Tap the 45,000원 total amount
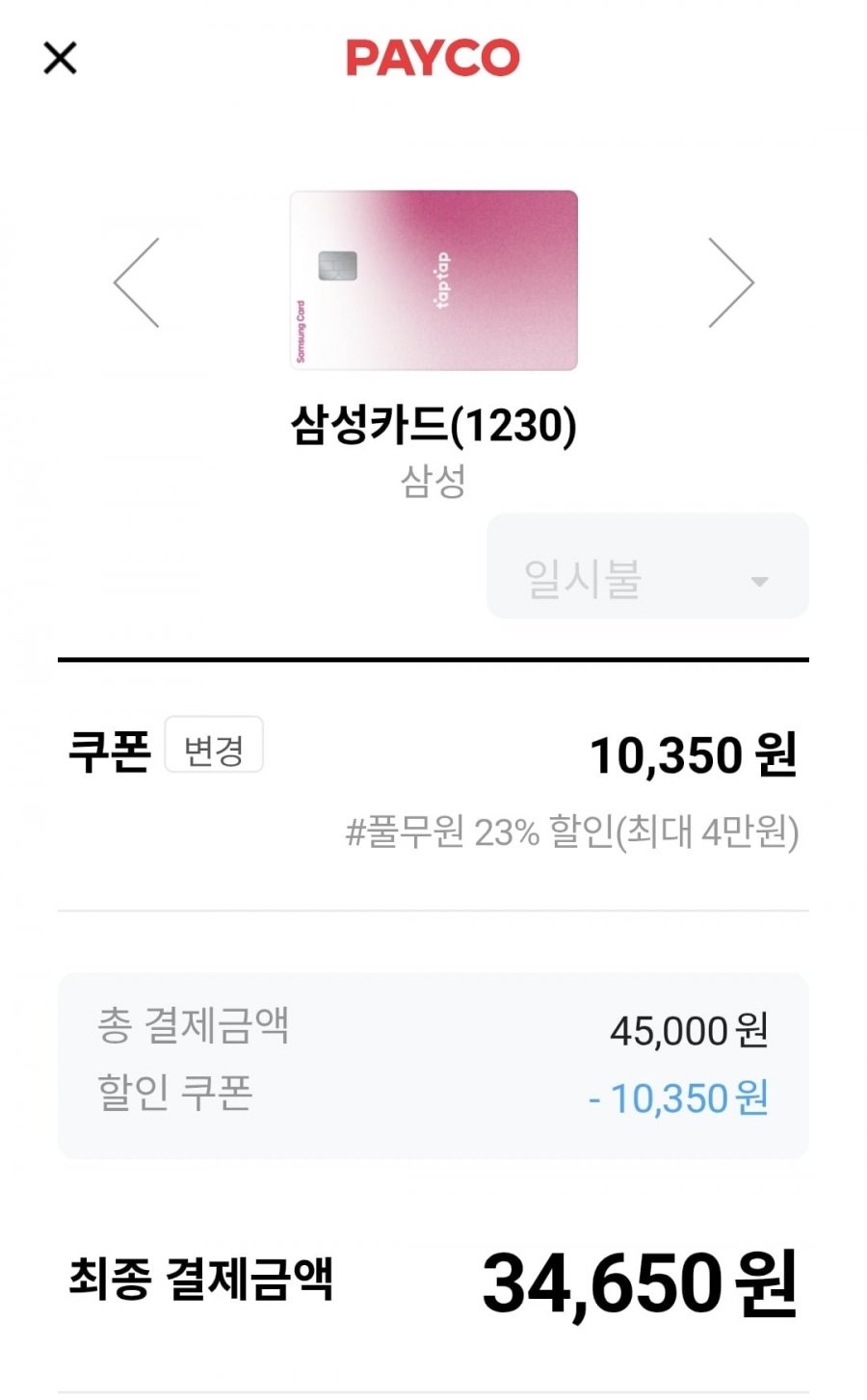The height and width of the screenshot is (1400, 867). point(688,1031)
